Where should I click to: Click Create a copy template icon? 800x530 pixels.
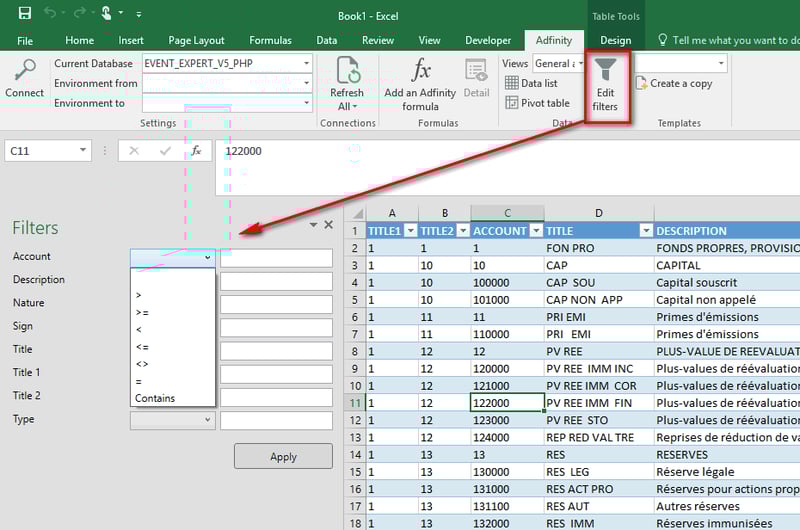point(641,84)
